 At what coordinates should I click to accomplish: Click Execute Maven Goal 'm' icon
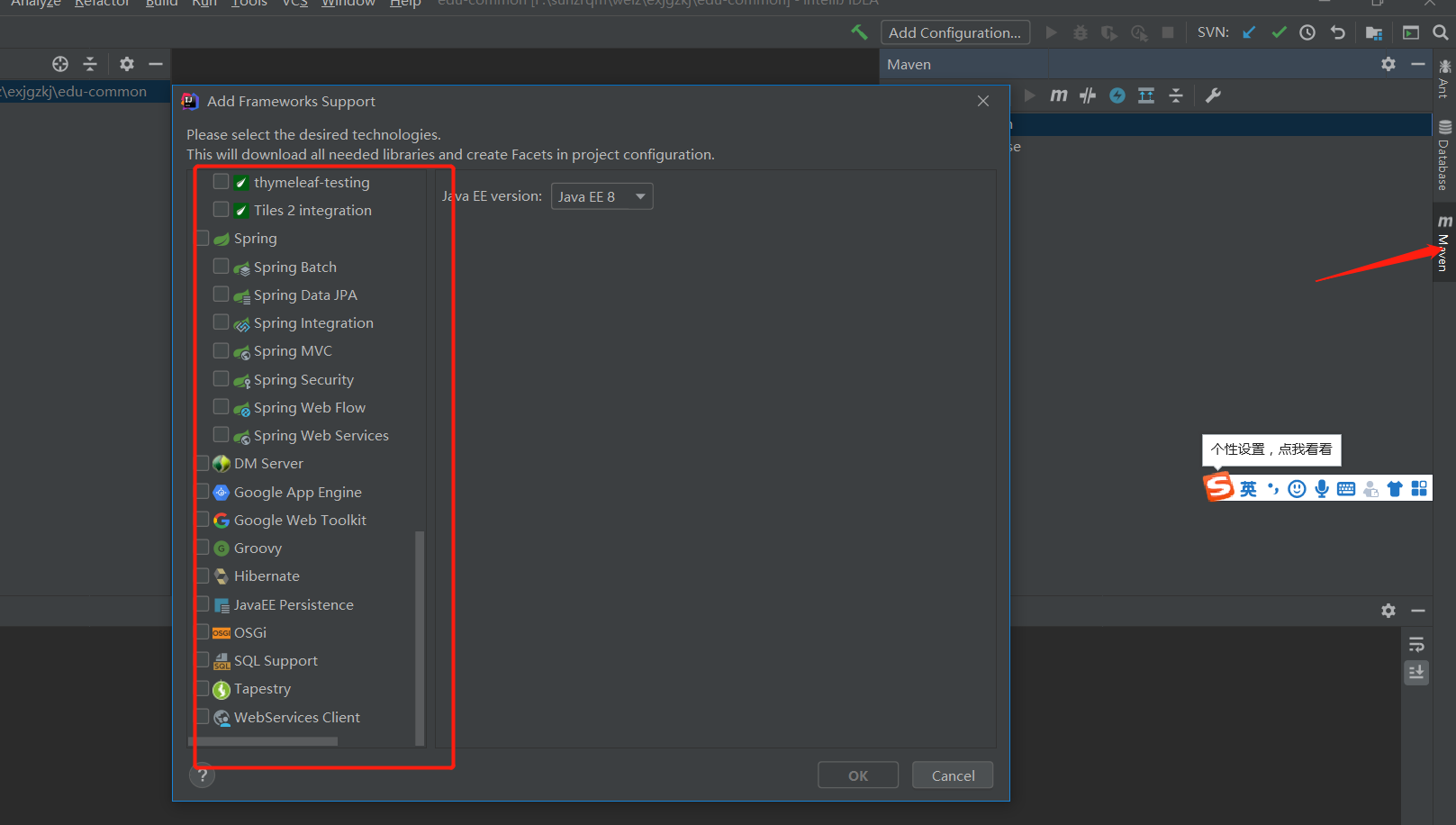click(1059, 95)
